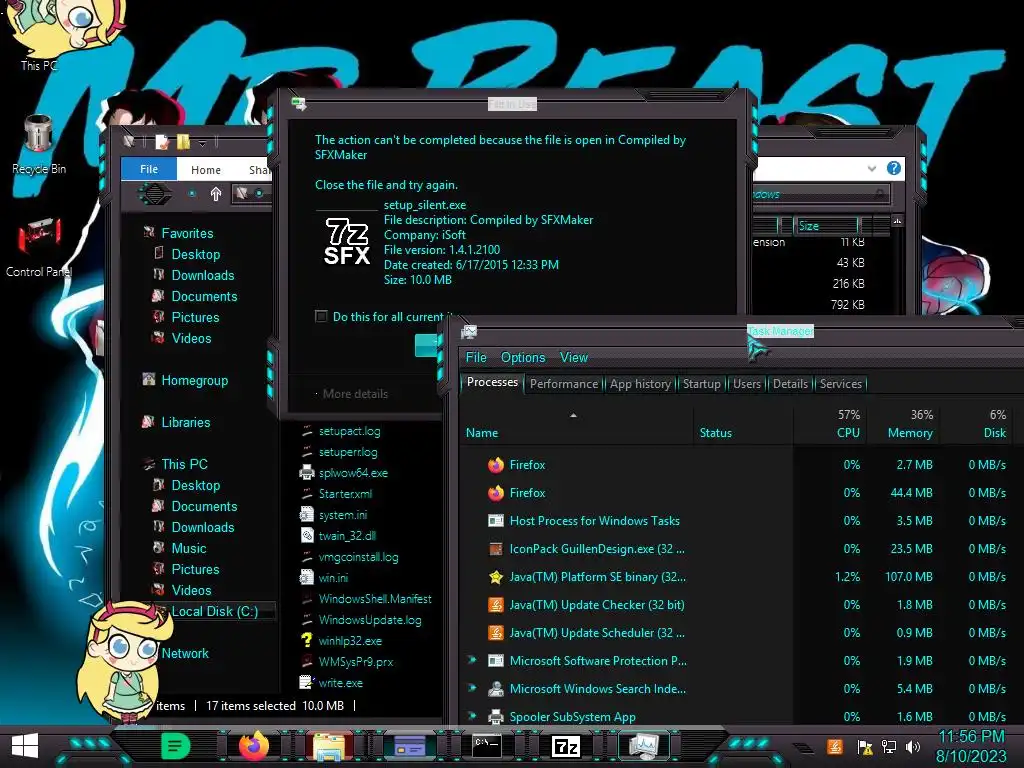Switch to the App history tab
The height and width of the screenshot is (768, 1024).
point(640,384)
